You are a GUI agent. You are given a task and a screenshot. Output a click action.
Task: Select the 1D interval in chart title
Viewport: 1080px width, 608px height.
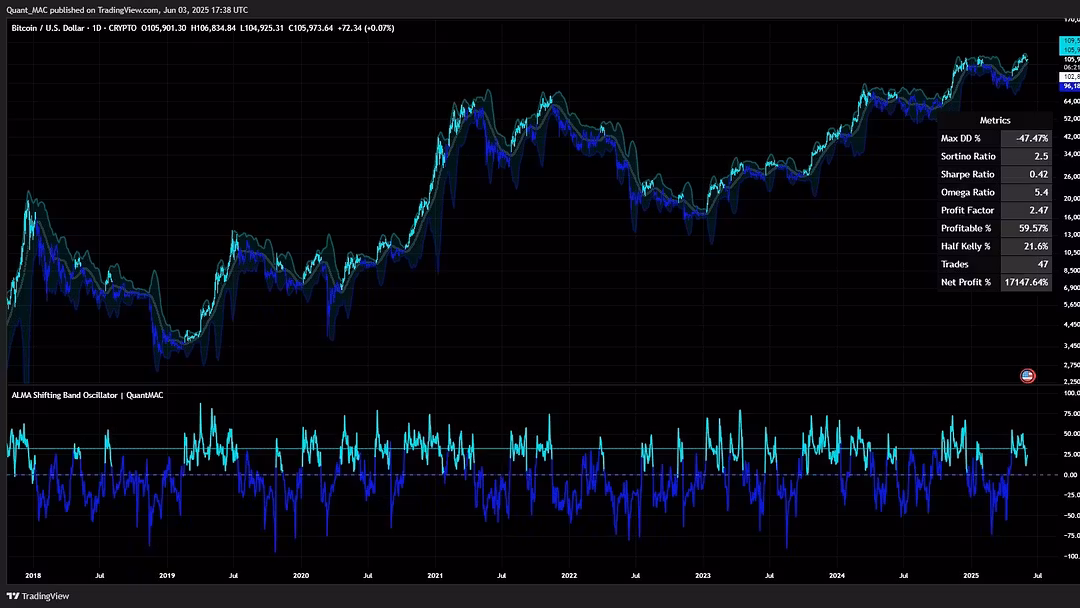[96, 28]
